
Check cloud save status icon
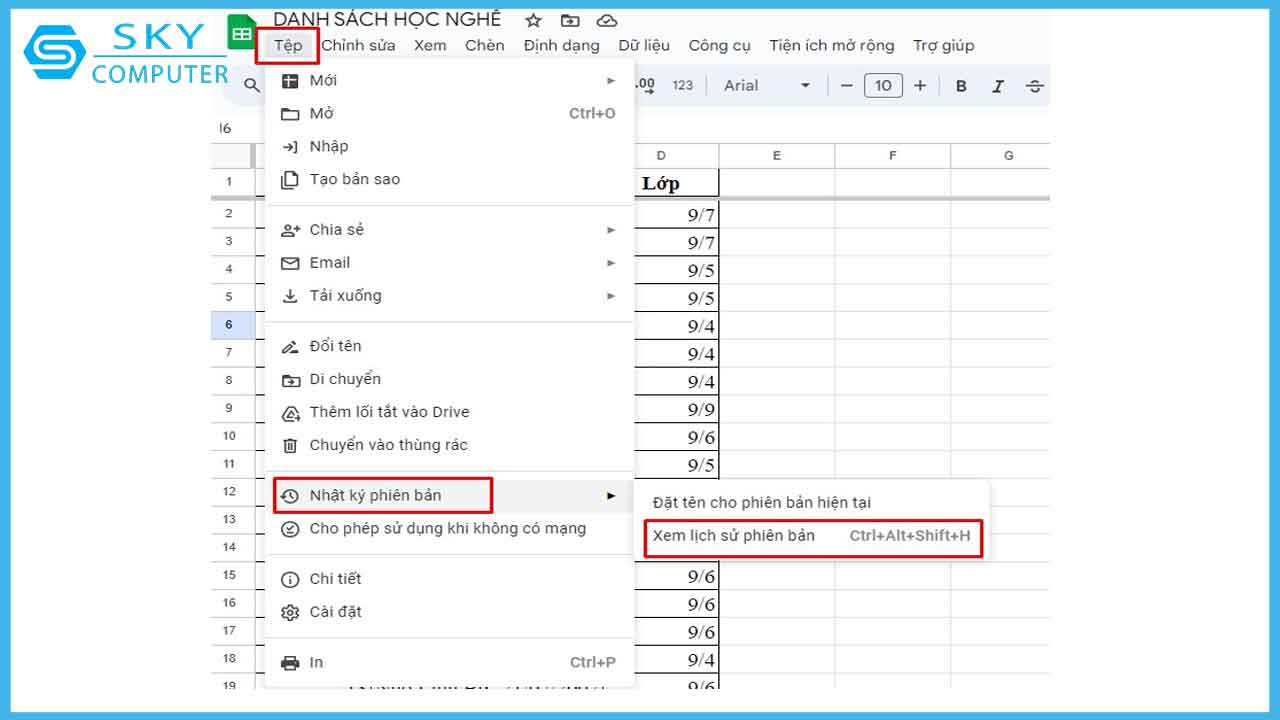click(606, 20)
